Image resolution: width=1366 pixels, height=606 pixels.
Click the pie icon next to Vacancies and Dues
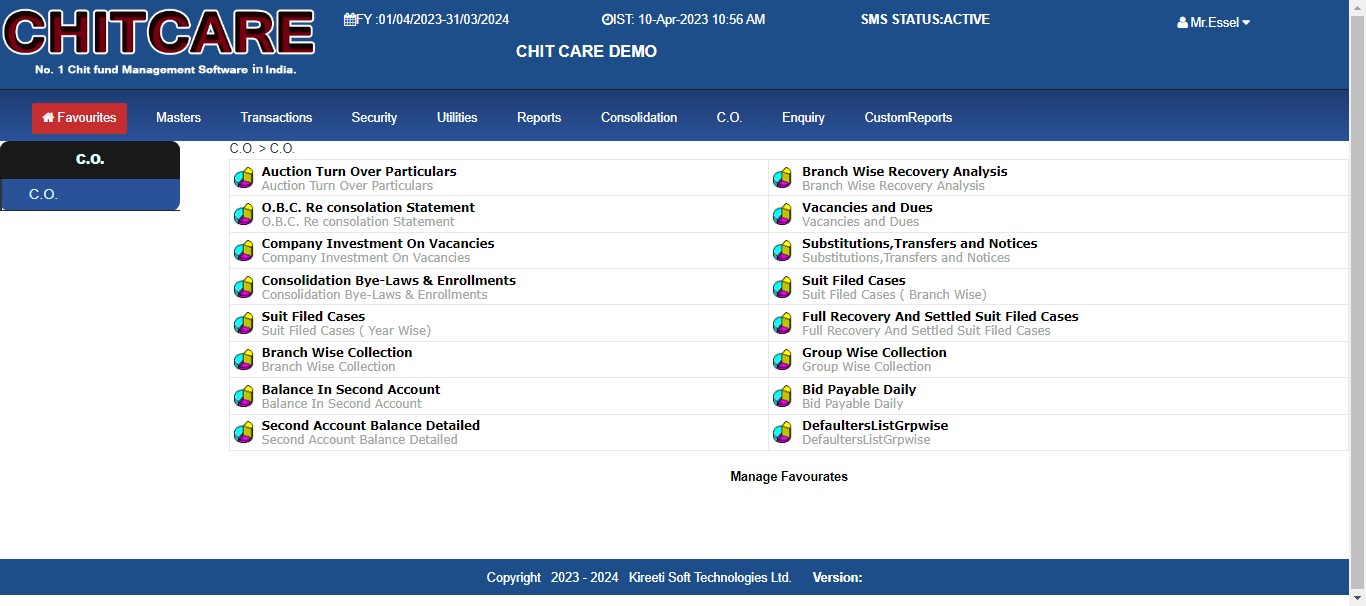(x=782, y=214)
